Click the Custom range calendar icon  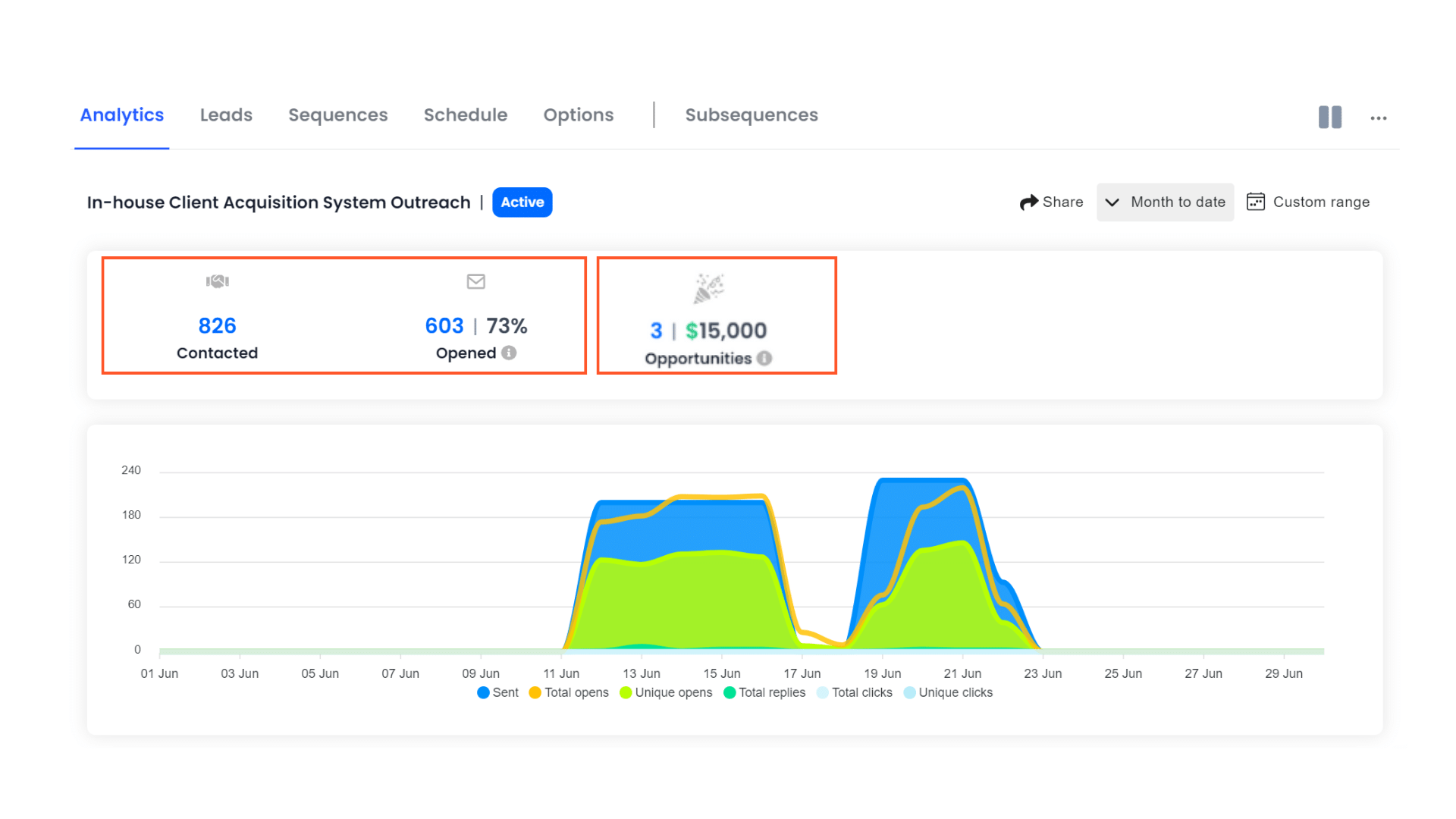[x=1256, y=202]
